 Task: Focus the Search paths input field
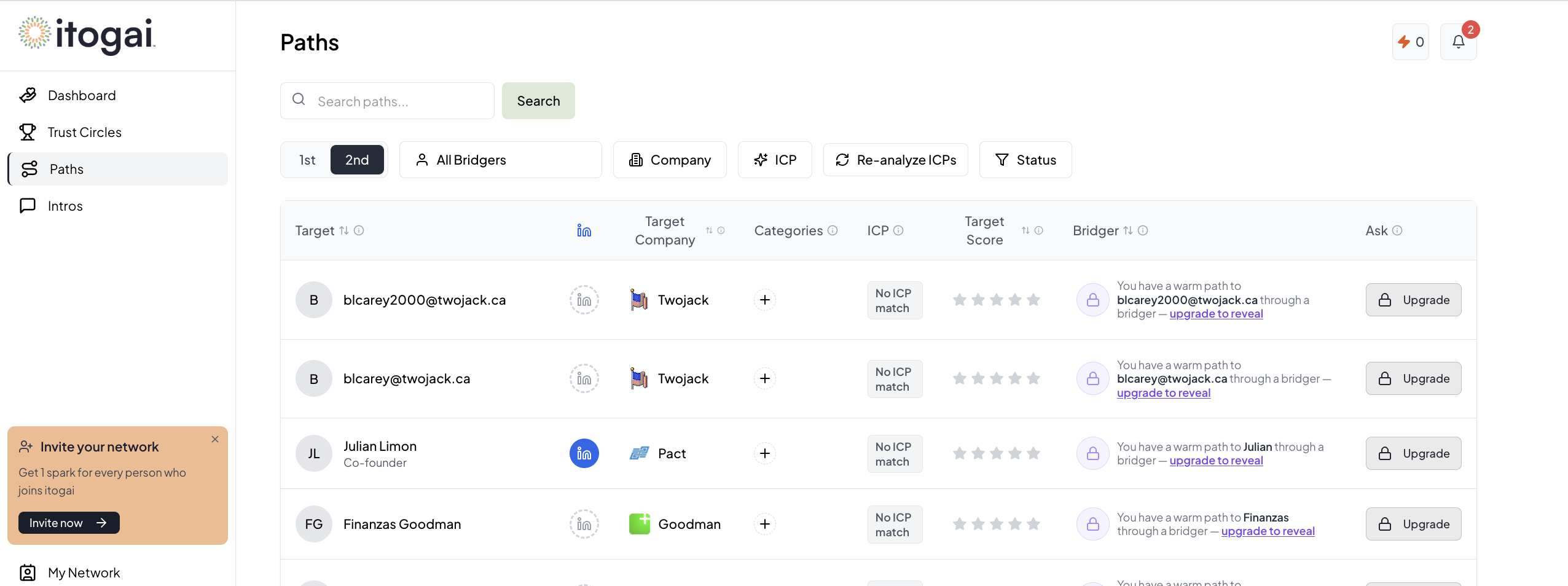click(x=399, y=101)
